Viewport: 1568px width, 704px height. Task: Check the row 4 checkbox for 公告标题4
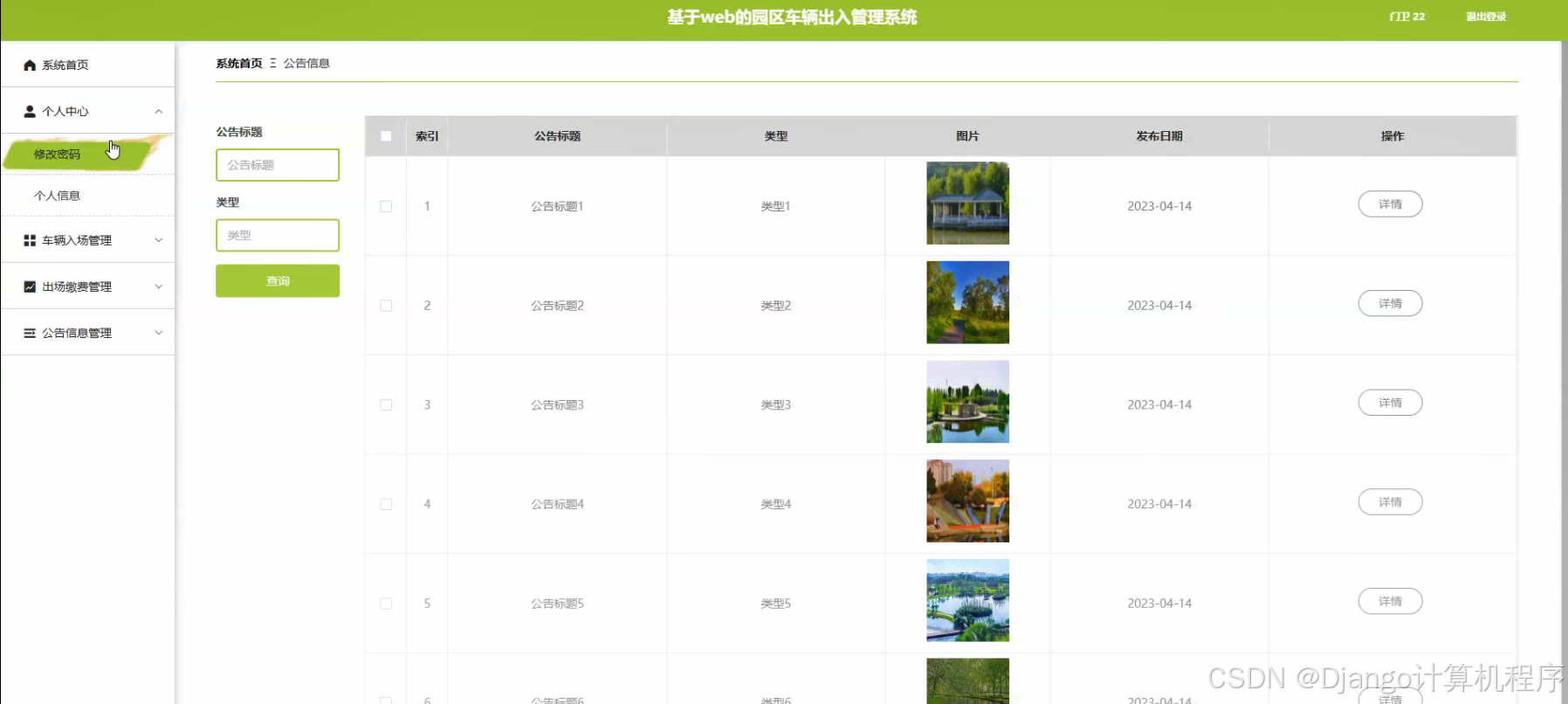coord(386,504)
